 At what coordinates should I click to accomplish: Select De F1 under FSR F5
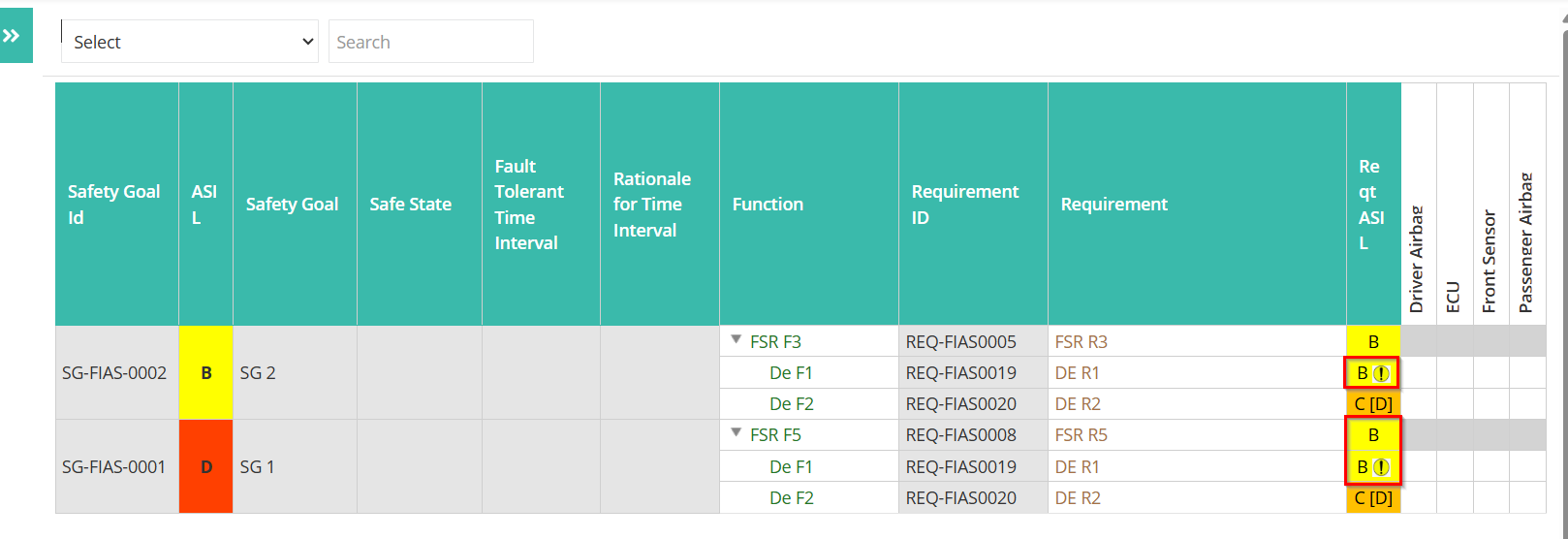(791, 467)
